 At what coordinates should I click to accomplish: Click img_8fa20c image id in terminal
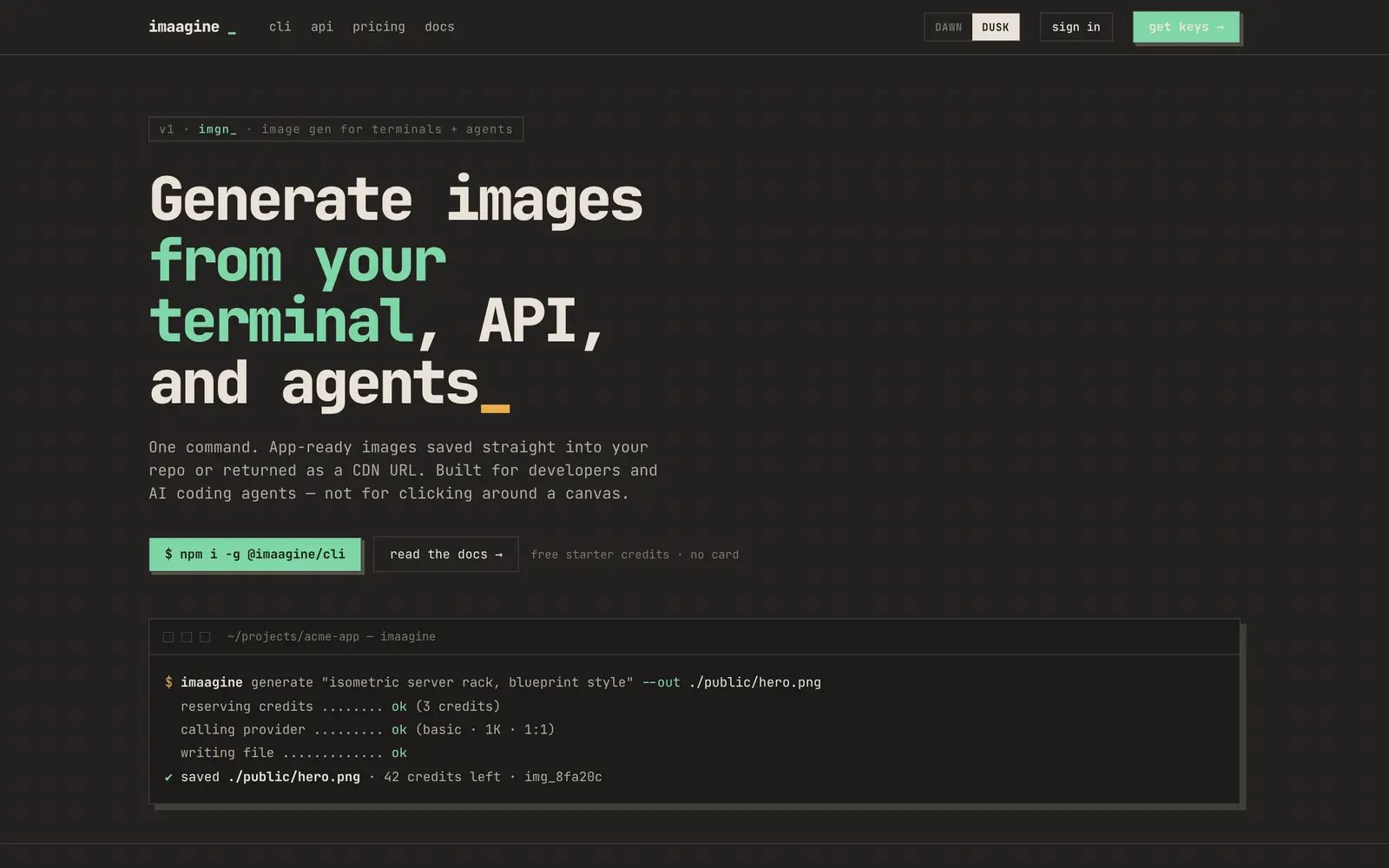(x=563, y=777)
